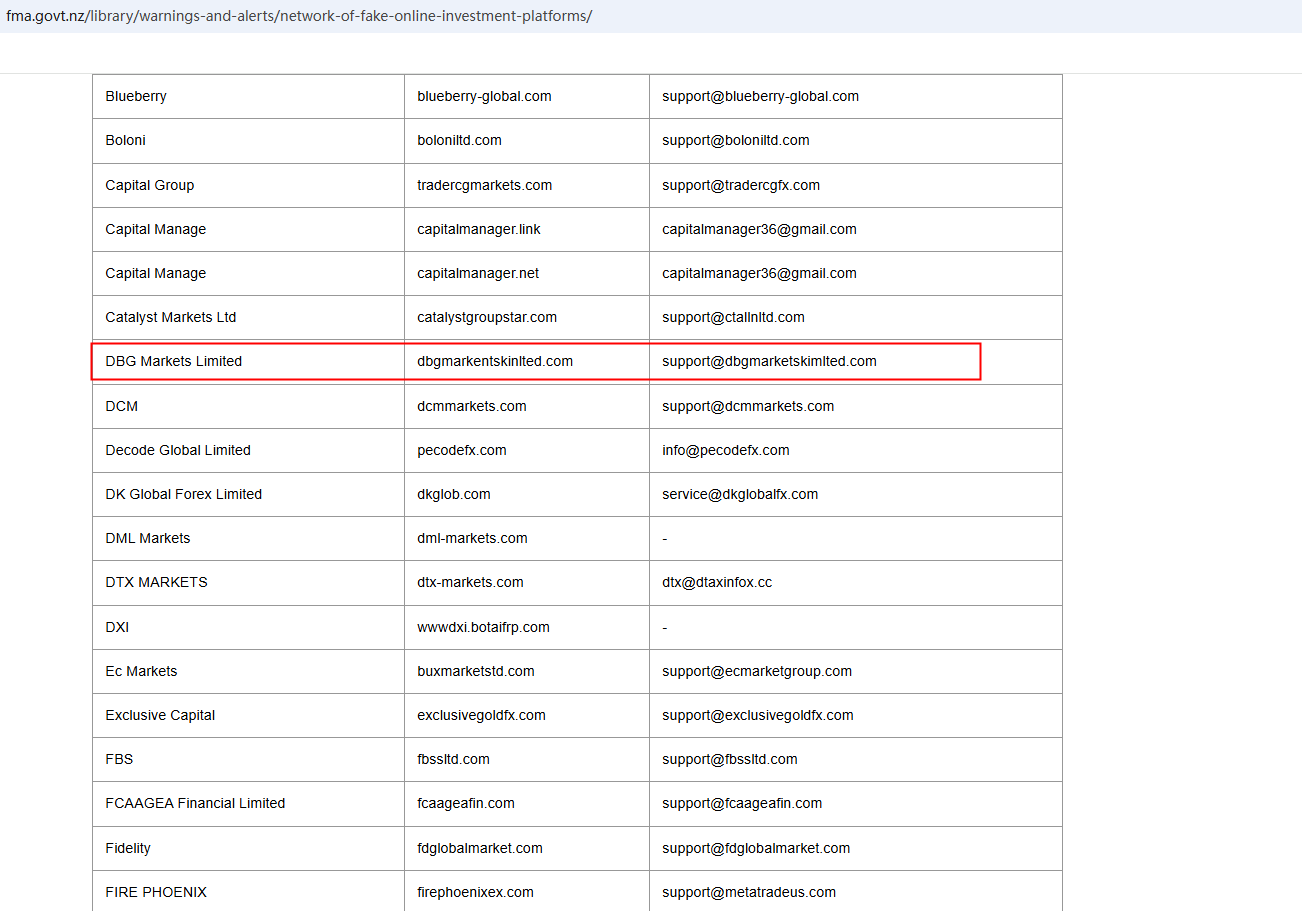Click the website catalystgroupstar.com
Image resolution: width=1302 pixels, height=911 pixels.
[x=487, y=317]
